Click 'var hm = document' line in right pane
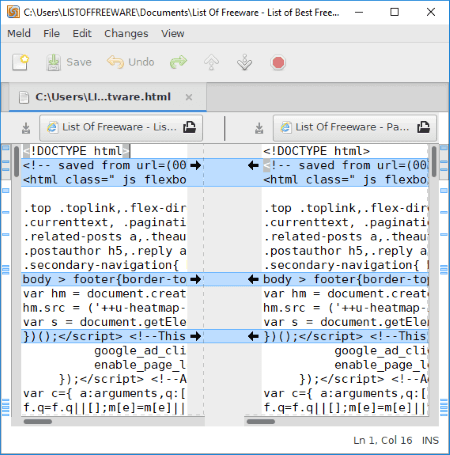The image size is (450, 455). (345, 294)
